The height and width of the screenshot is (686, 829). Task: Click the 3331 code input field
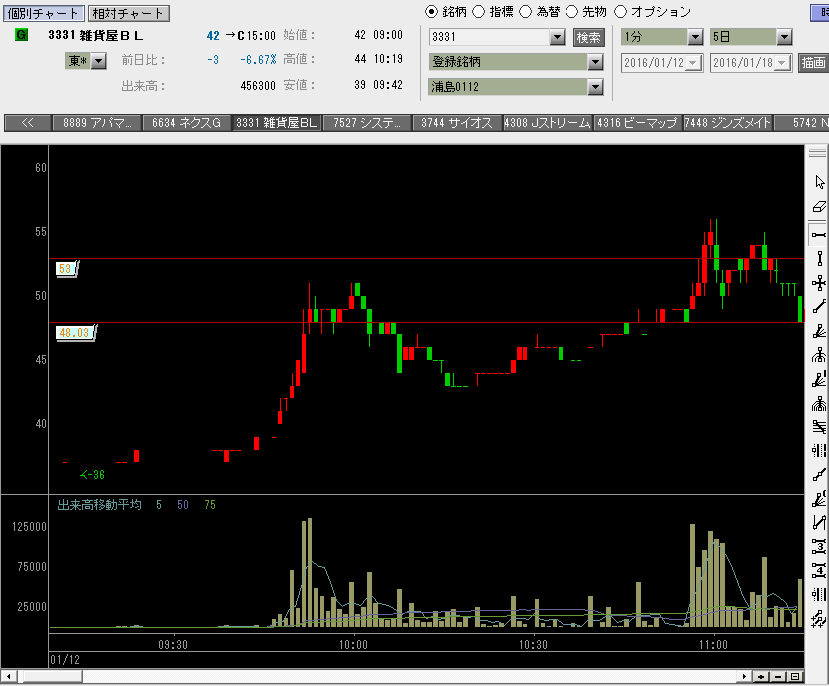pos(490,37)
